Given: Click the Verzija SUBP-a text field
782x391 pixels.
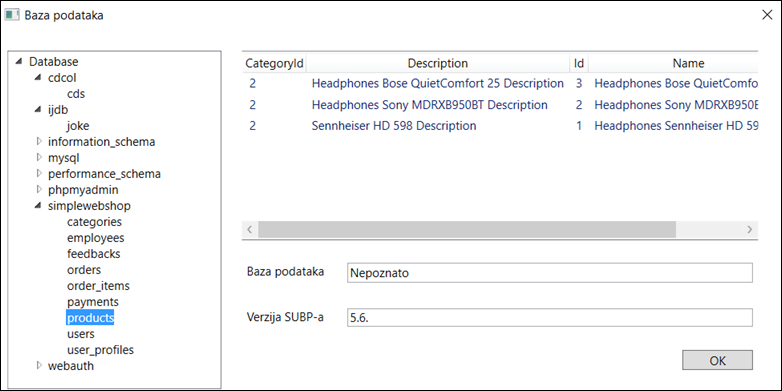Looking at the screenshot, I should click(x=550, y=318).
